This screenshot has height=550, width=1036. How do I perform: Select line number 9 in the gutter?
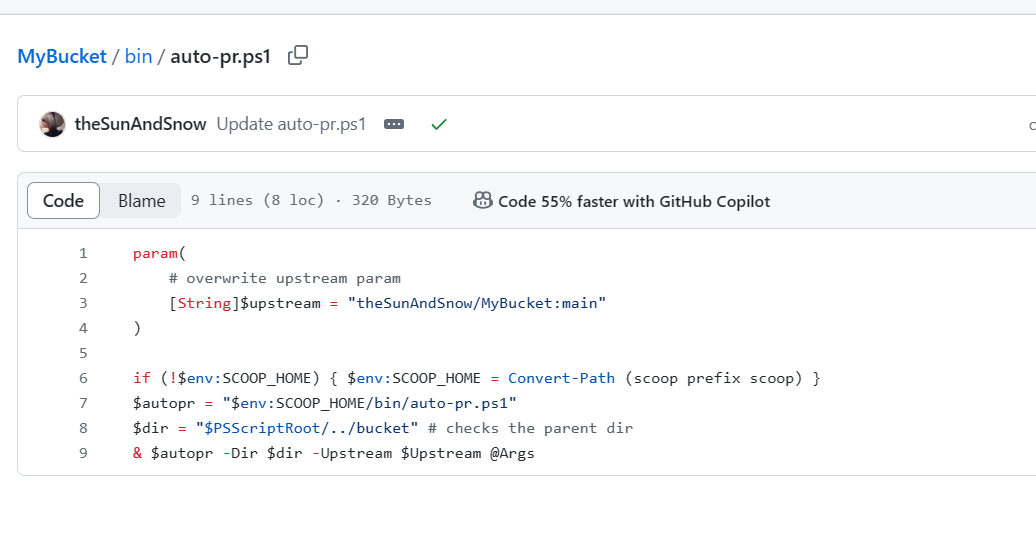click(x=83, y=453)
